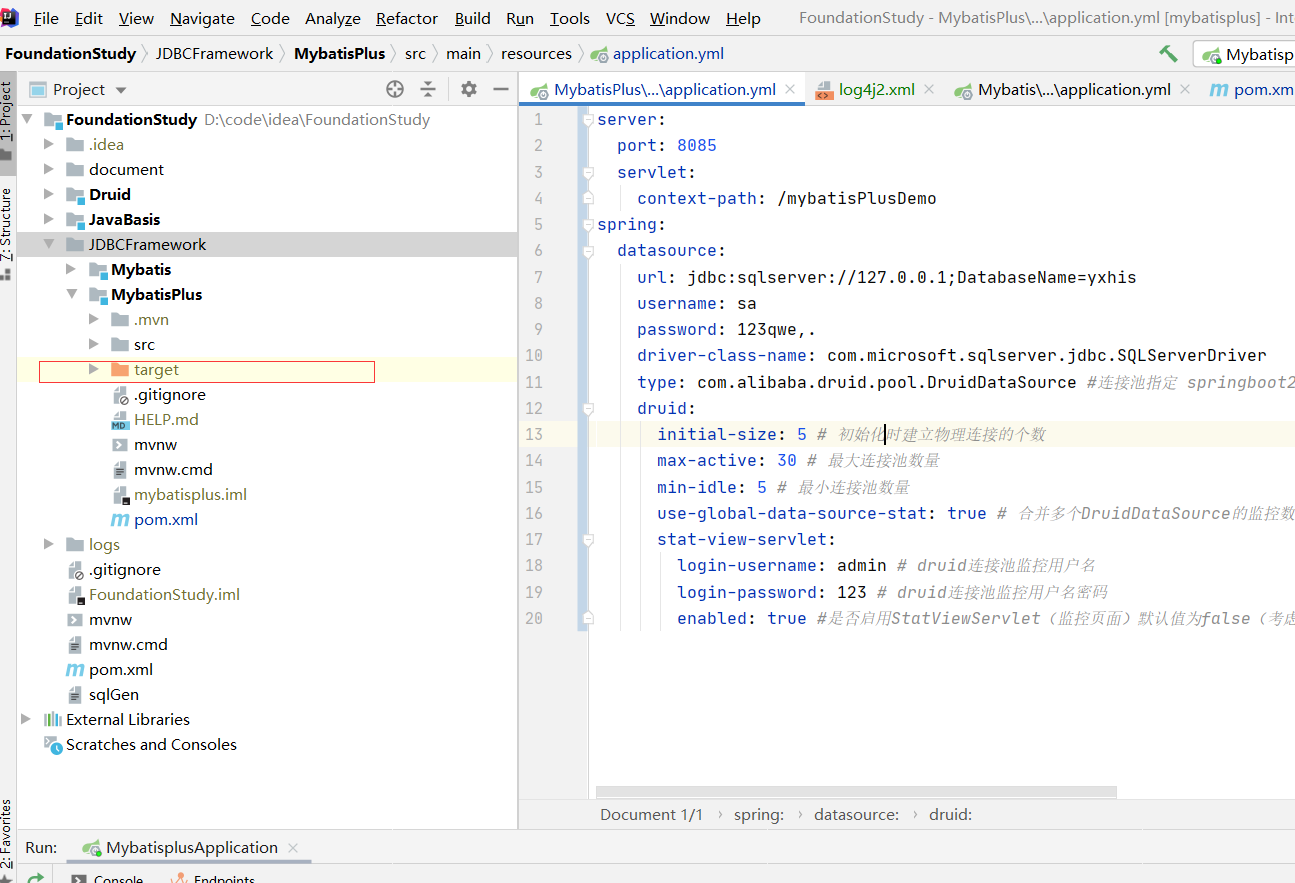The image size is (1295, 883).
Task: Select the Endpoints tab in Run panel
Action: 212,878
